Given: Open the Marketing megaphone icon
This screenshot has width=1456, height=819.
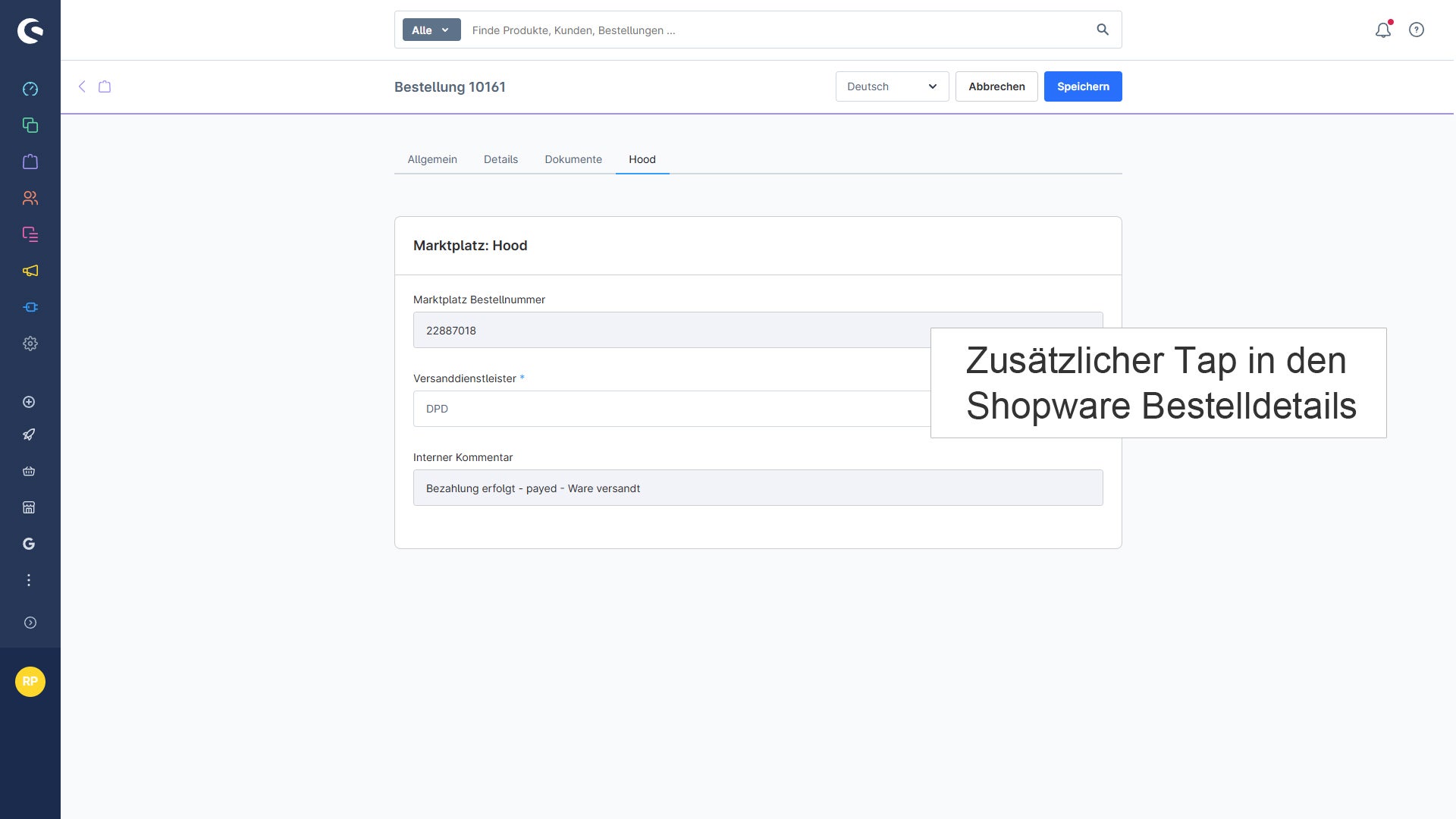Looking at the screenshot, I should (30, 271).
